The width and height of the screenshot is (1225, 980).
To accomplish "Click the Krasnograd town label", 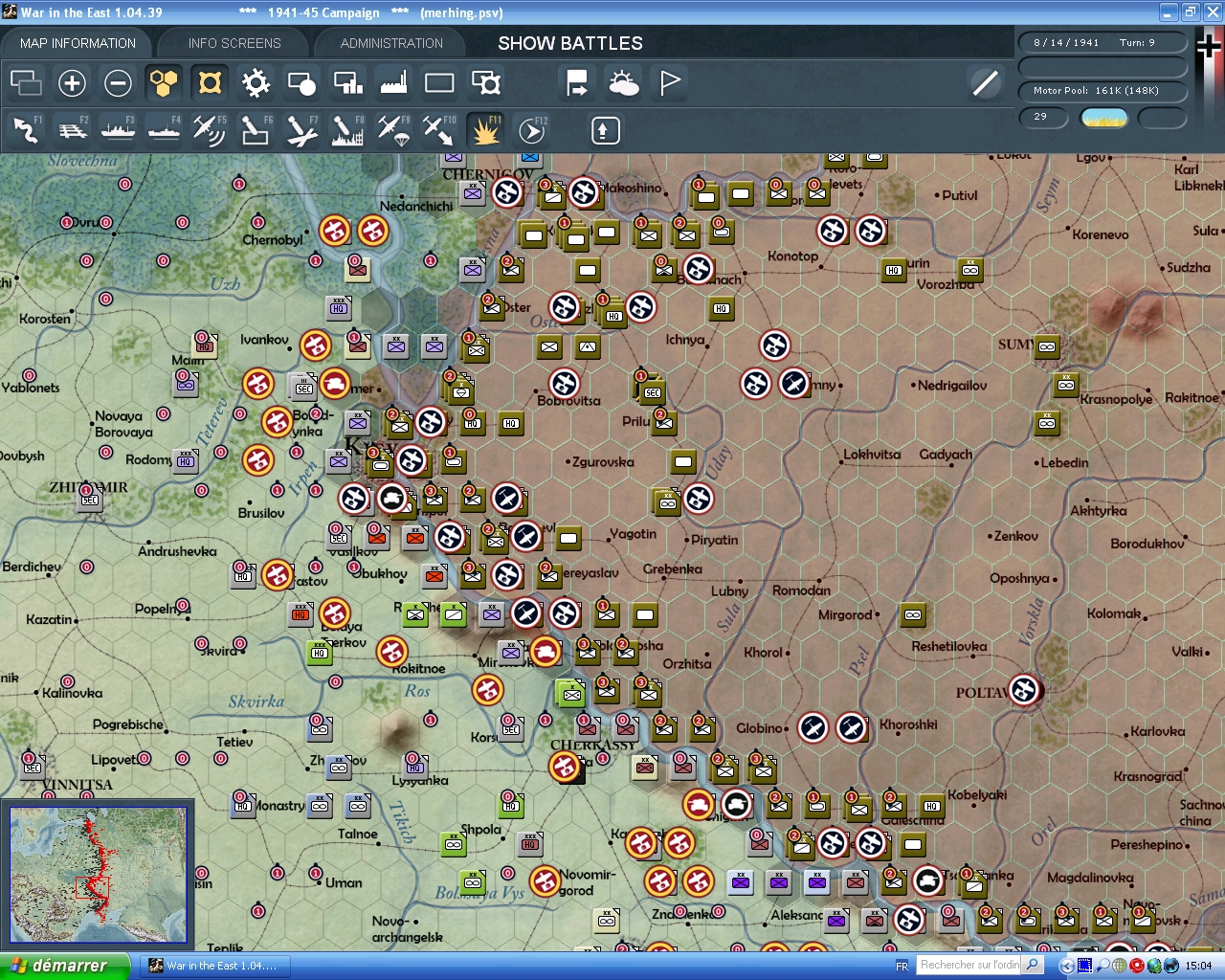I will [x=1147, y=776].
